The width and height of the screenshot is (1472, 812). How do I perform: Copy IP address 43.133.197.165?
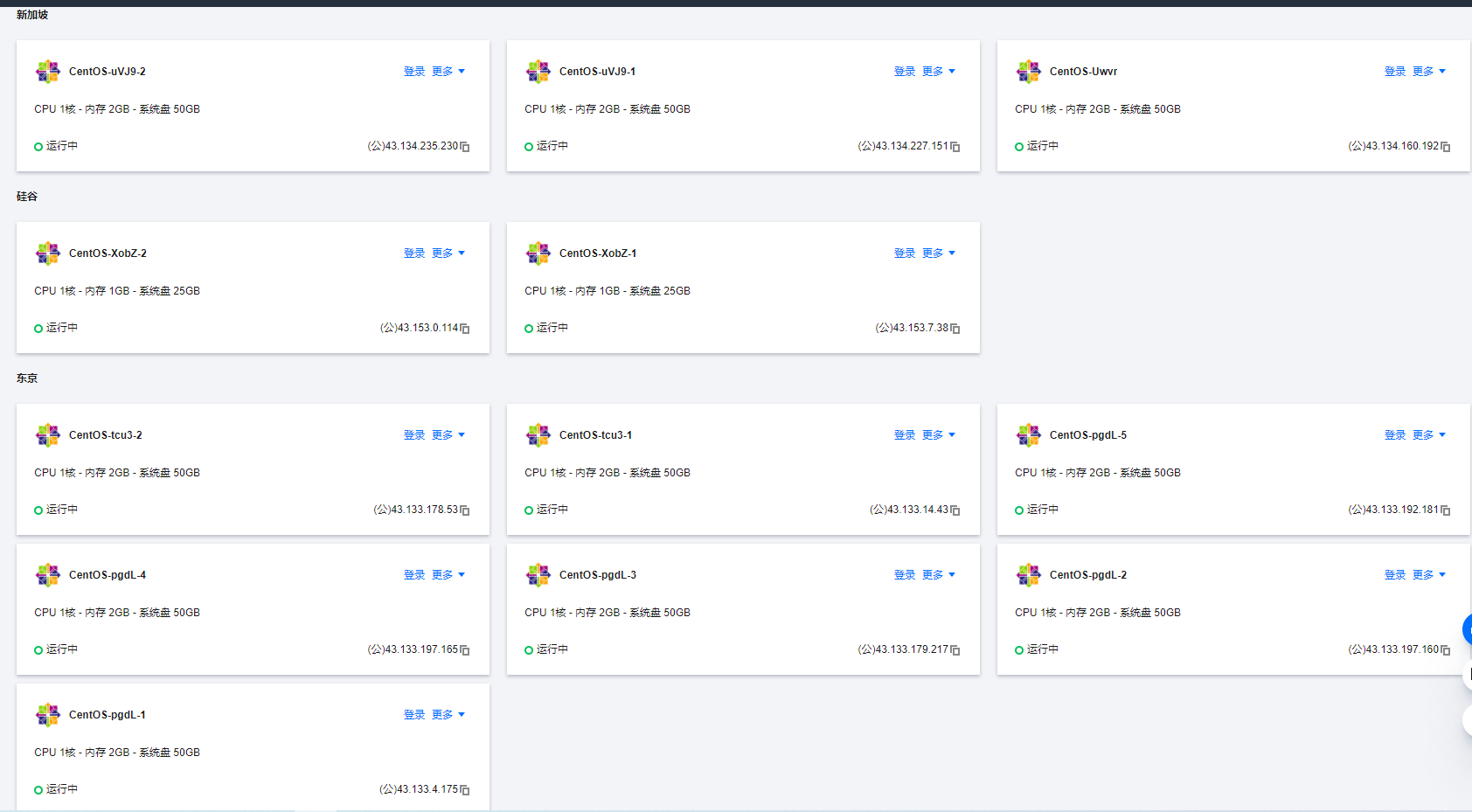465,650
